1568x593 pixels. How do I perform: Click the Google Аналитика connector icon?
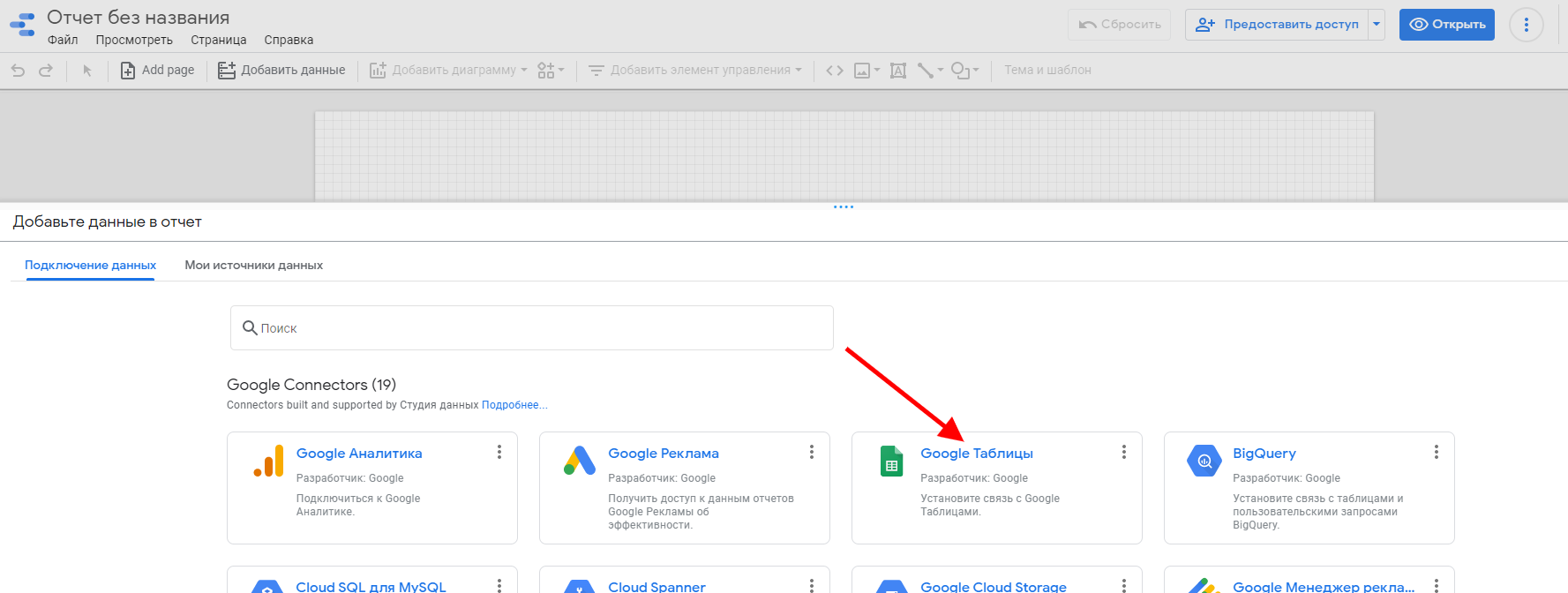[268, 461]
